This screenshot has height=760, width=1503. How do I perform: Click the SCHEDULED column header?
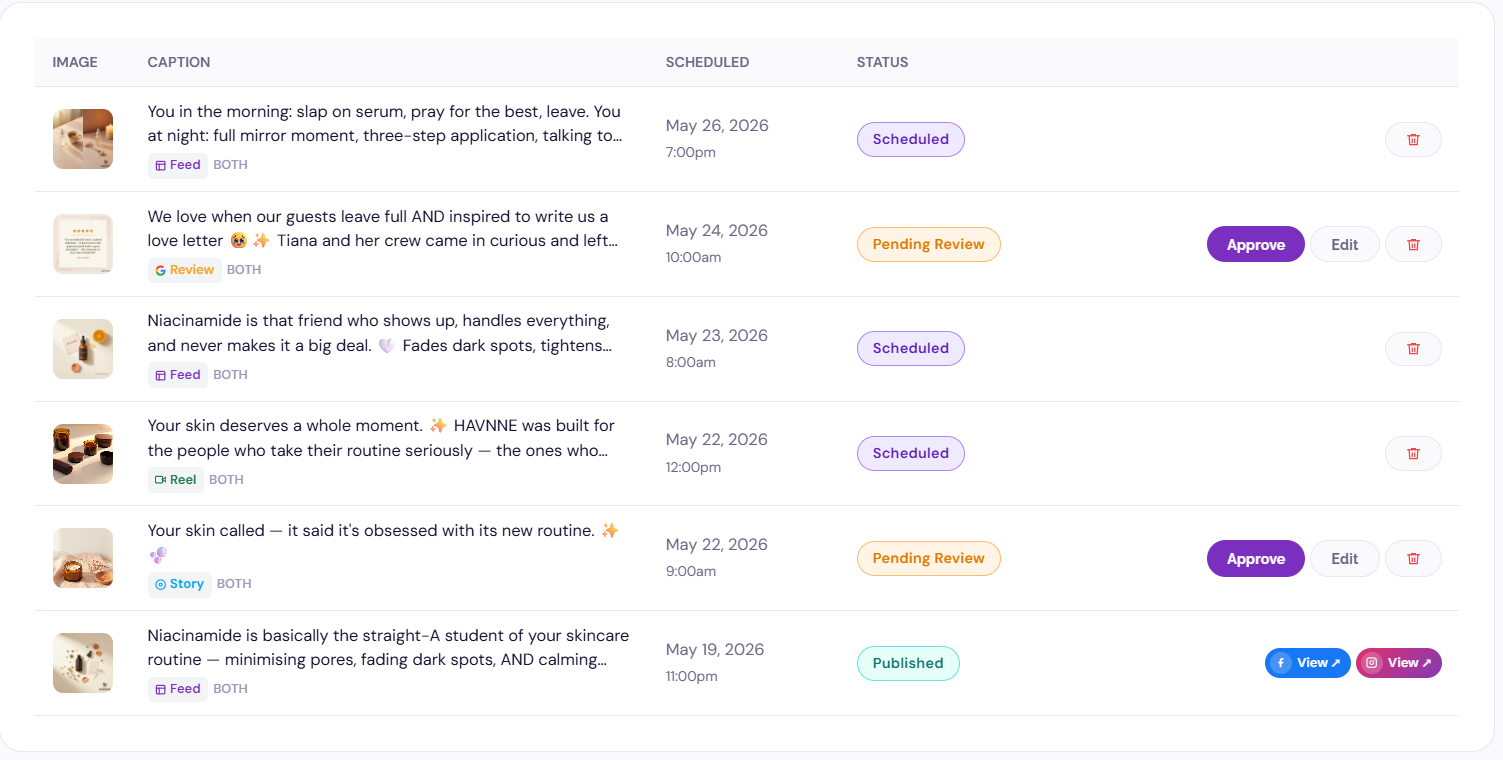click(x=707, y=62)
